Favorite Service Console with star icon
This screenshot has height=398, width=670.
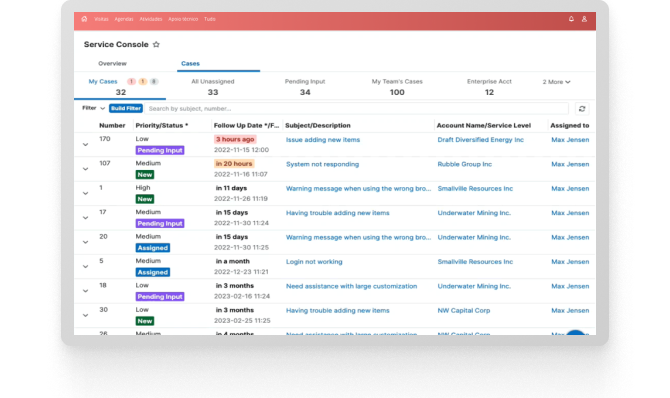(x=156, y=44)
